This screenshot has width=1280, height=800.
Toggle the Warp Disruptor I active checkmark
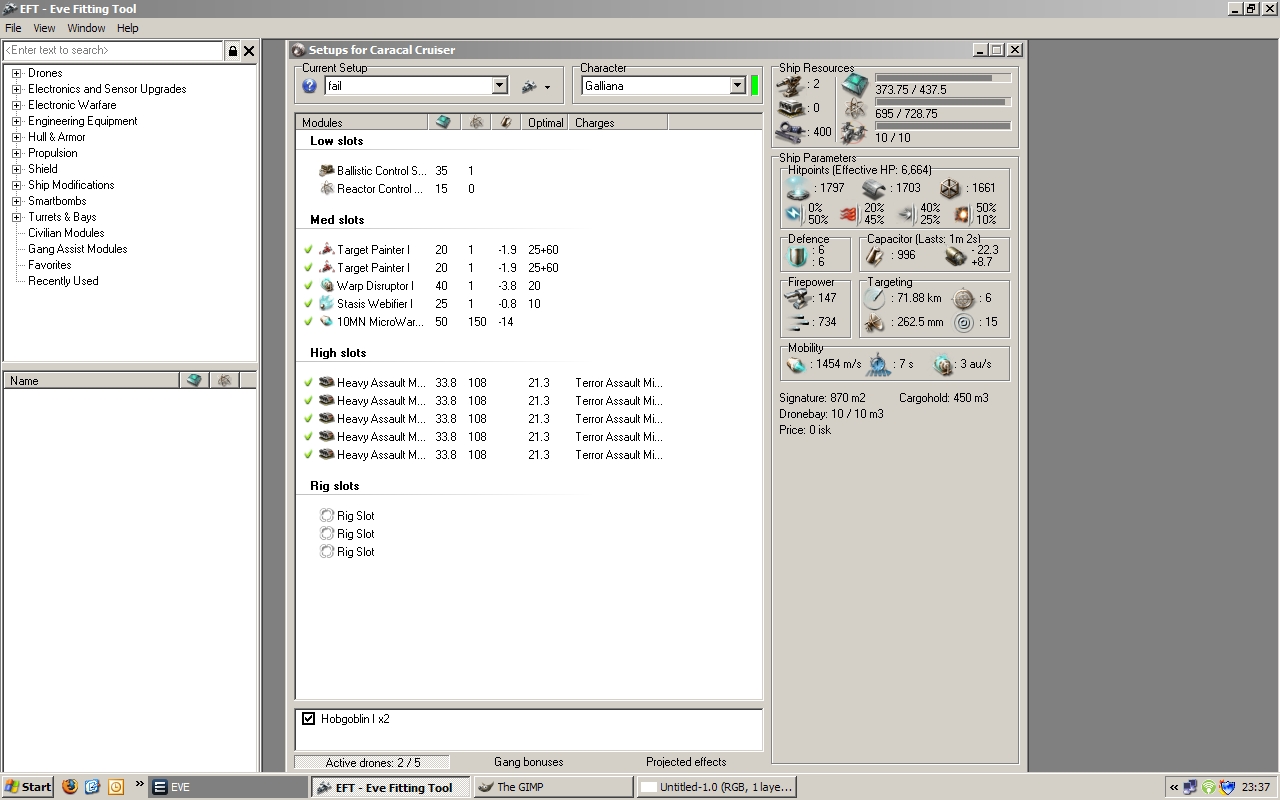click(308, 286)
